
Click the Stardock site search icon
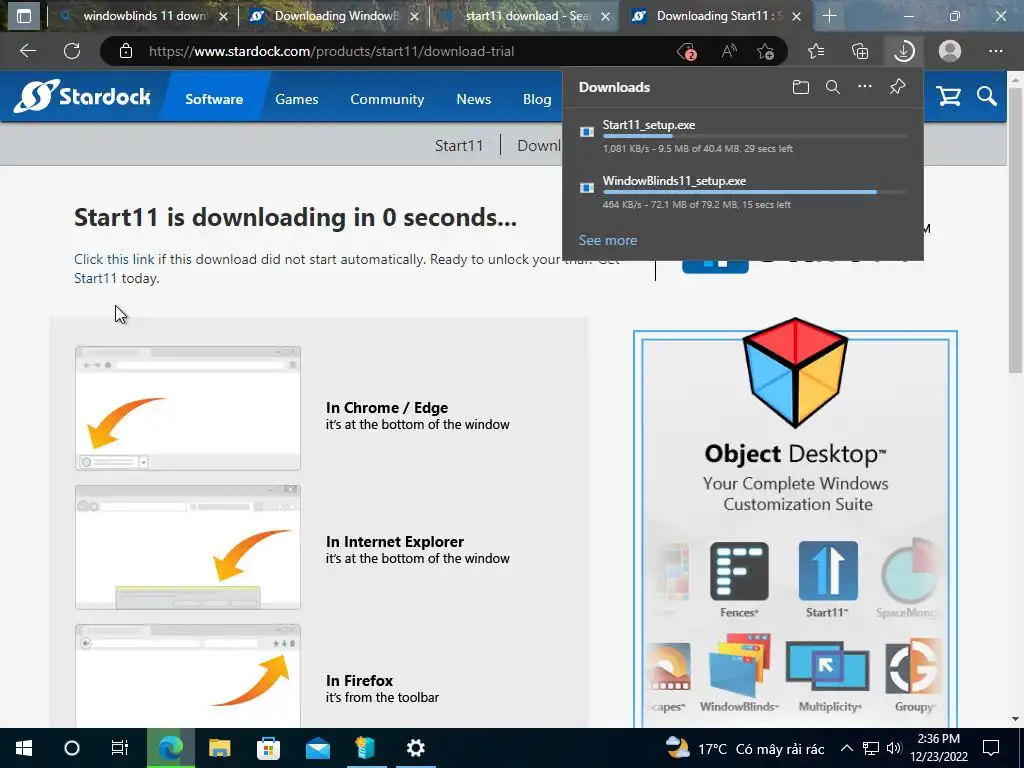987,97
